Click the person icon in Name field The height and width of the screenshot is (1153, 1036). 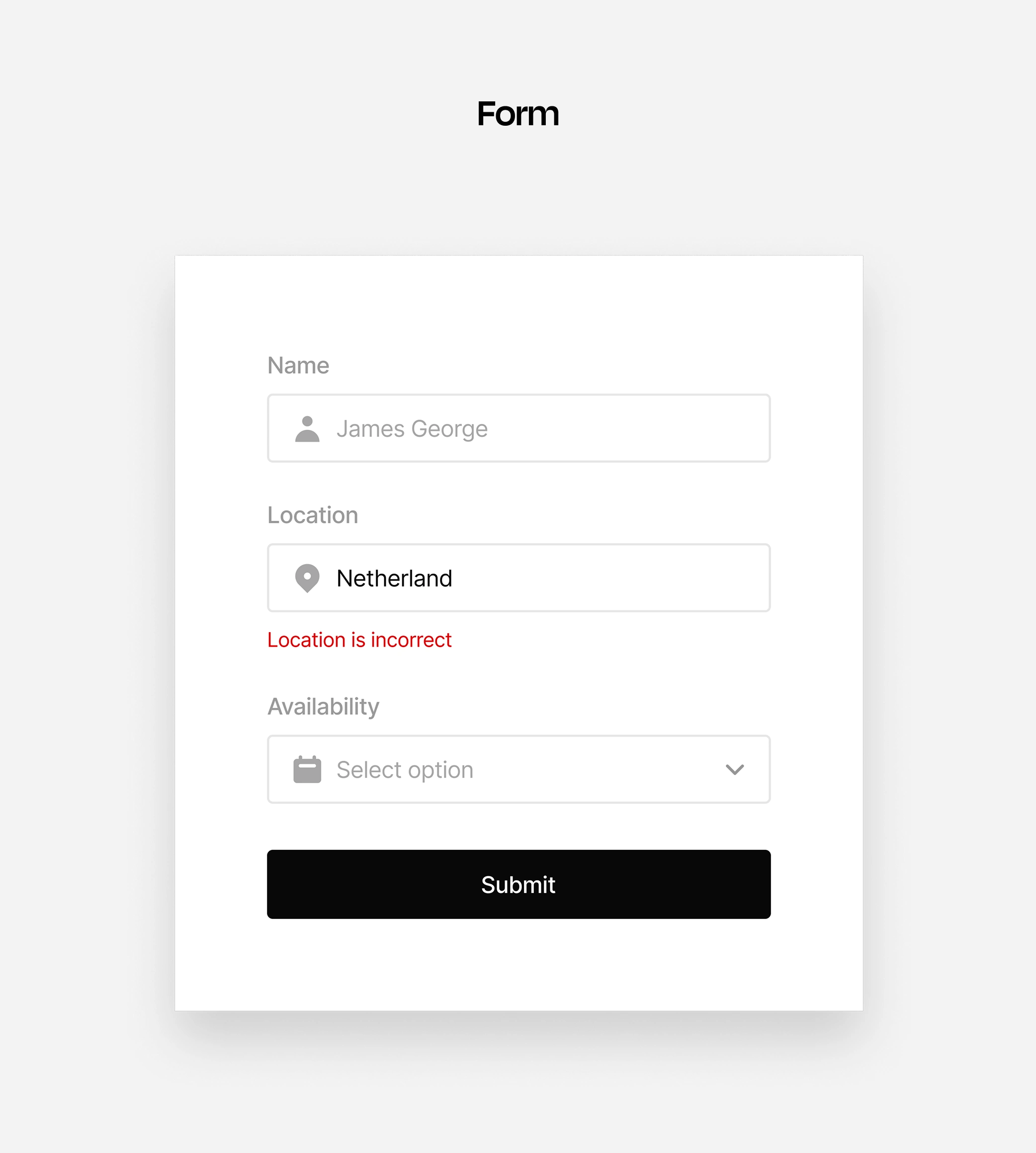pos(307,428)
